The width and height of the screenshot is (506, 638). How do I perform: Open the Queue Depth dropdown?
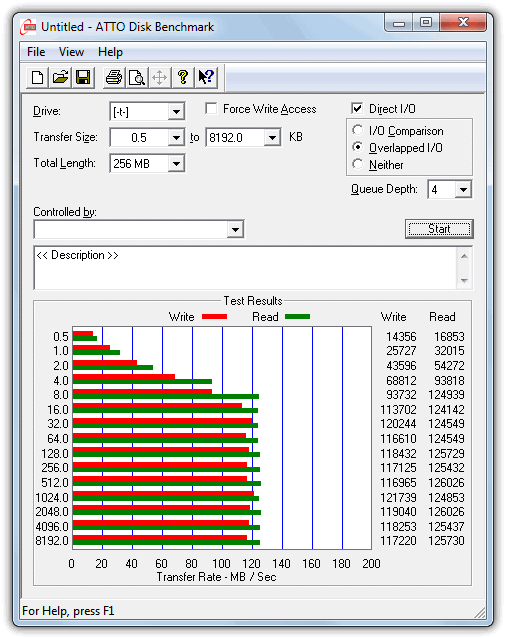463,190
